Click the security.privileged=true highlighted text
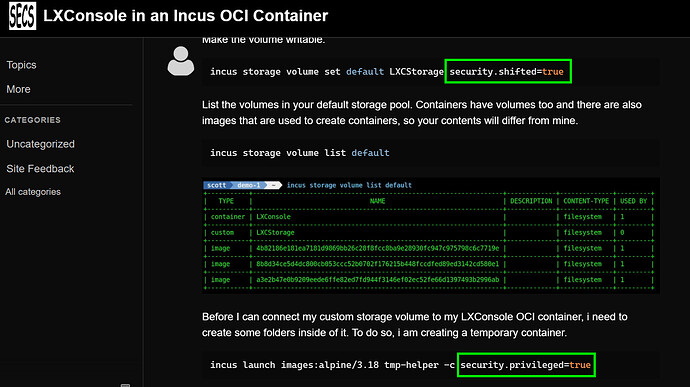Viewport: 690px width, 387px height. pyautogui.click(x=526, y=365)
